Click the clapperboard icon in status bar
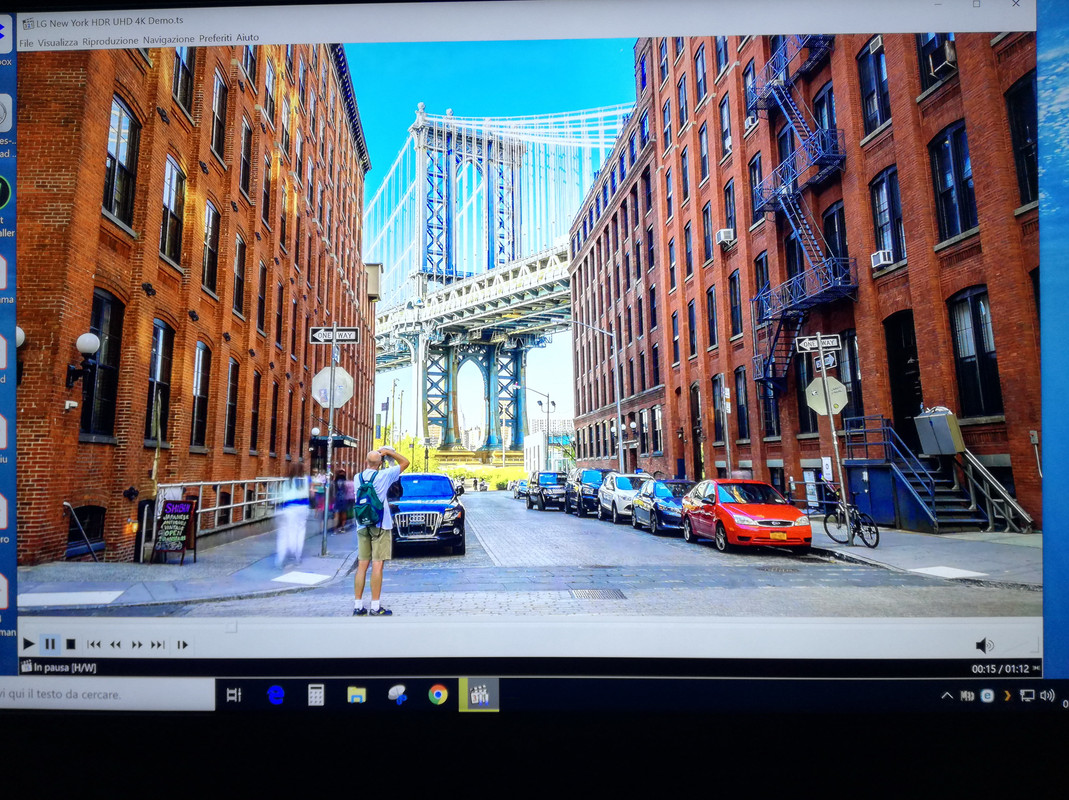Viewport: 1069px width, 800px height. [27, 666]
